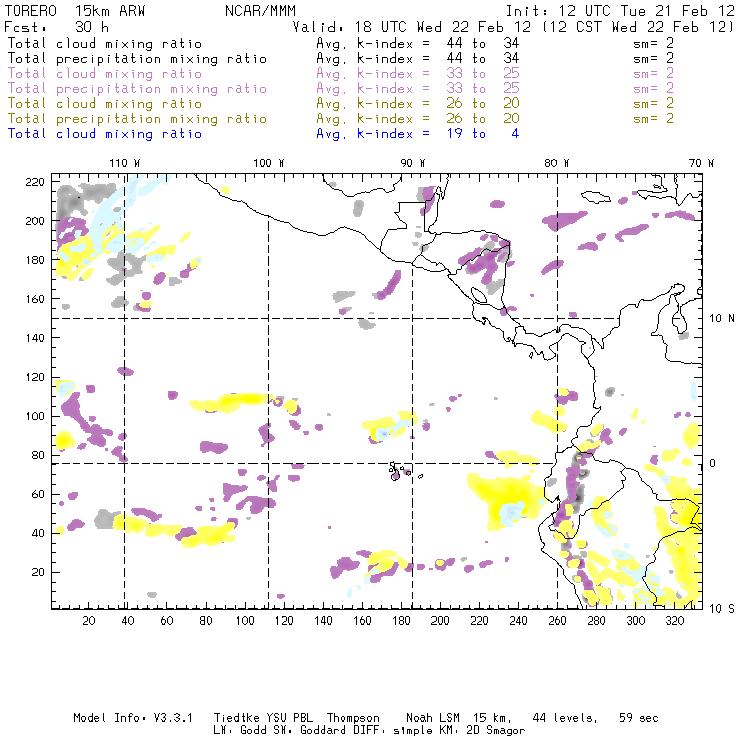Click the 'Thompson' microphysics label
The height and width of the screenshot is (740, 740).
353,718
